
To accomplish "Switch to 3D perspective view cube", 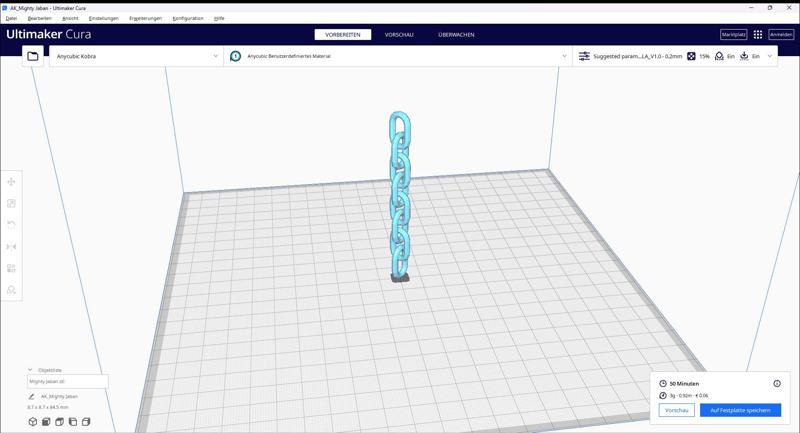I will pyautogui.click(x=33, y=422).
